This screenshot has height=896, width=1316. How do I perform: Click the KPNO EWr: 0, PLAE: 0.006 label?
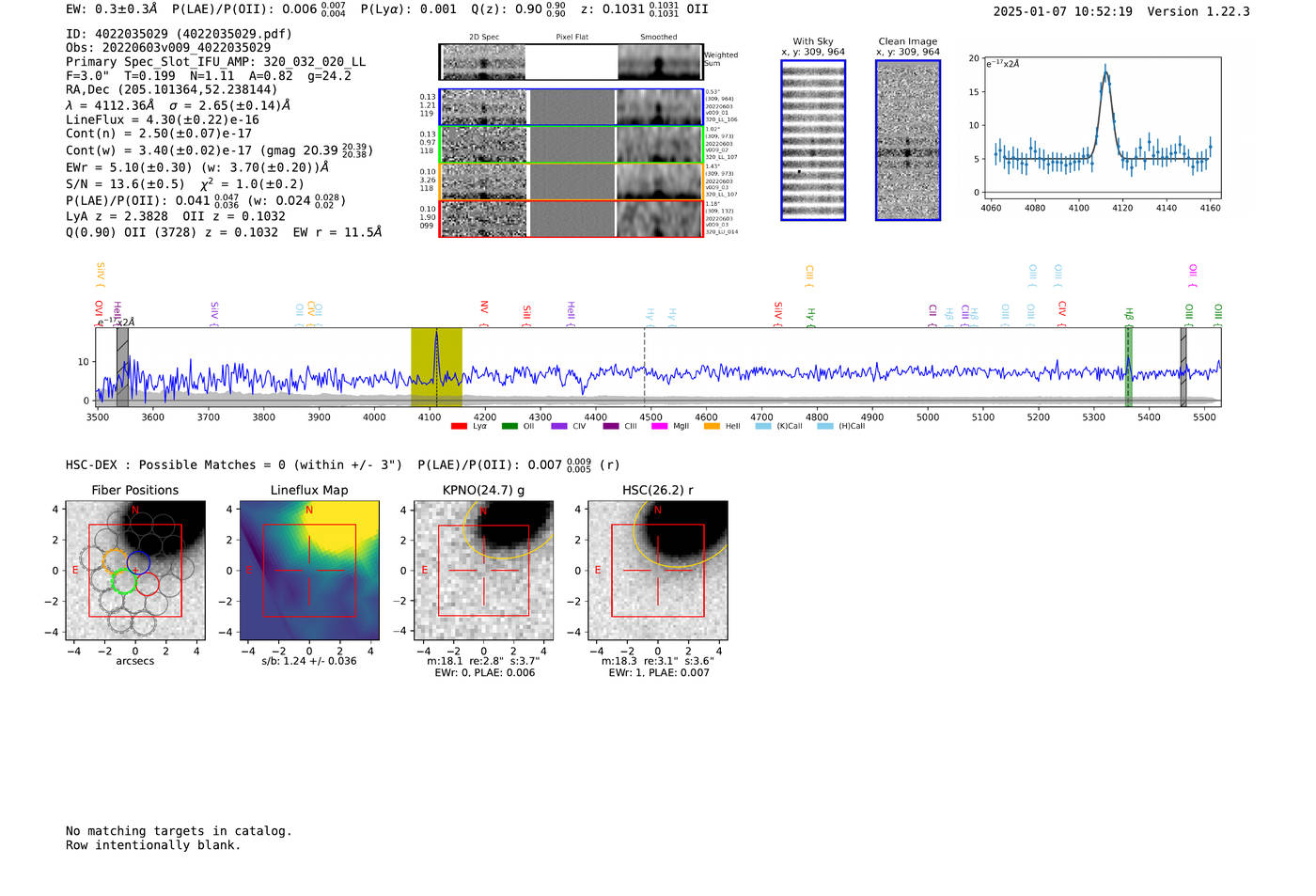484,672
